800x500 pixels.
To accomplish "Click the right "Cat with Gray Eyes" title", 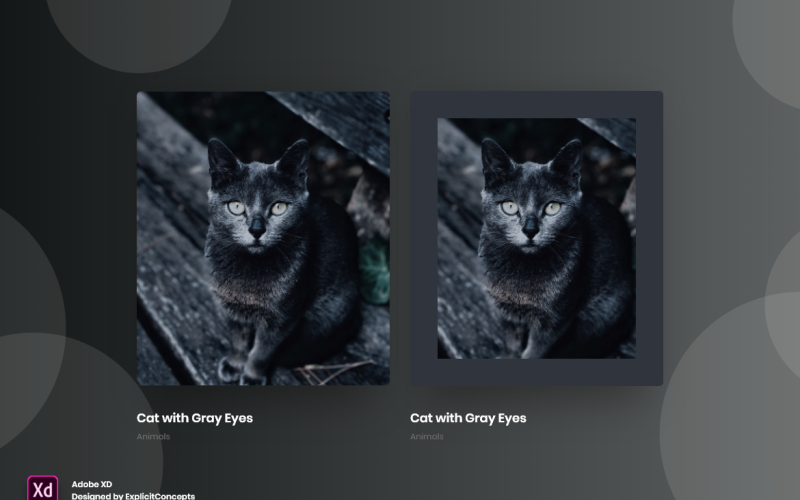I will pyautogui.click(x=468, y=418).
